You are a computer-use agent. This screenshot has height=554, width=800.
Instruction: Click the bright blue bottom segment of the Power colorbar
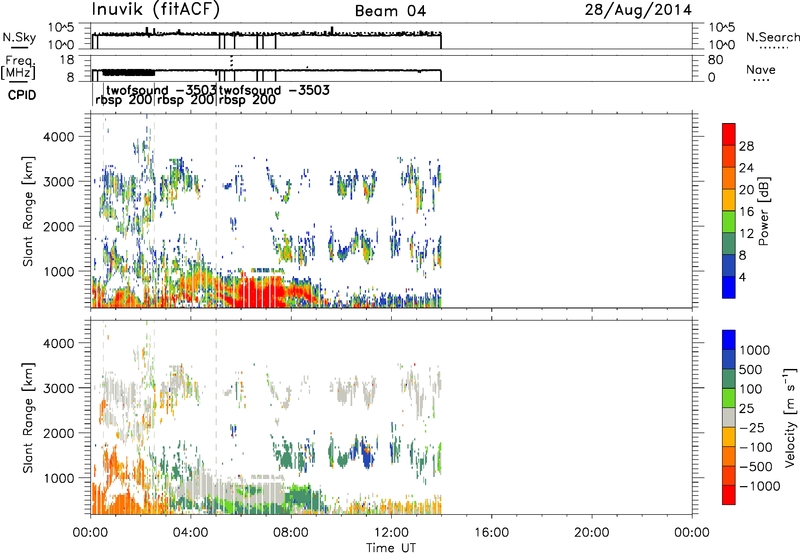pos(729,288)
